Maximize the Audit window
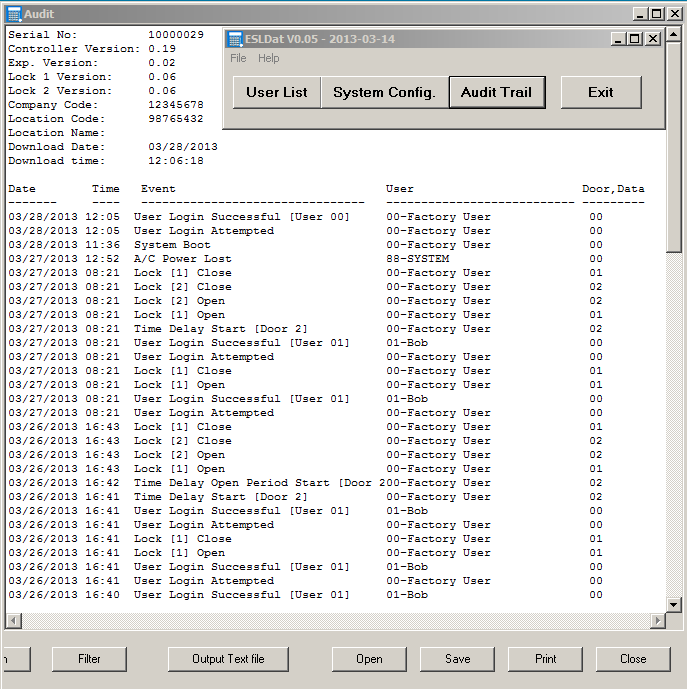The width and height of the screenshot is (687, 689). click(656, 14)
